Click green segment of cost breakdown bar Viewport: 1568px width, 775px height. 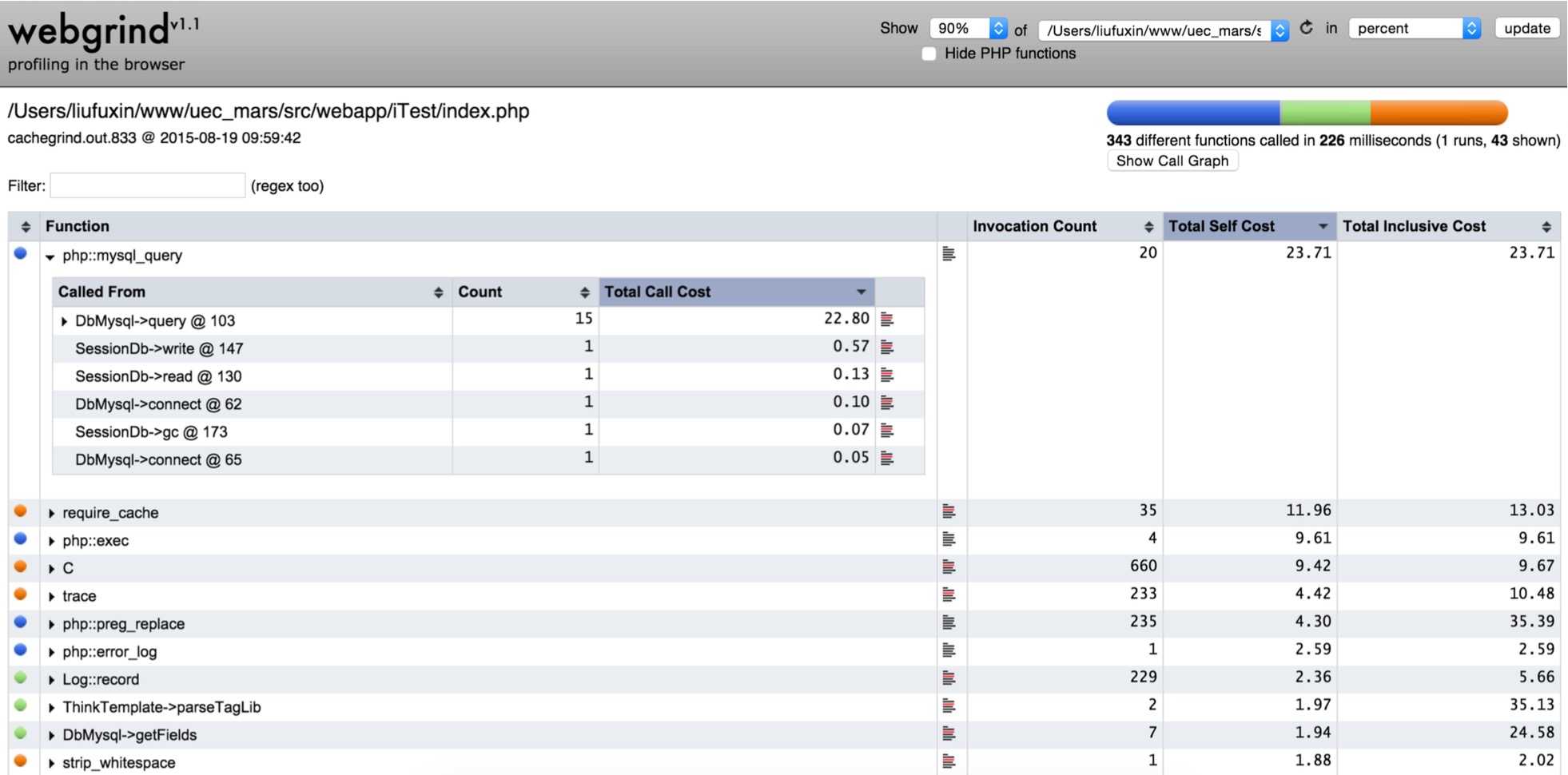[1325, 113]
